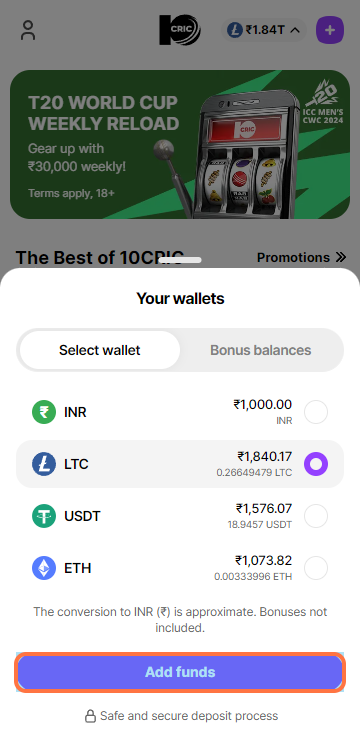Viewport: 360px width, 740px height.
Task: Select the INR wallet radio button
Action: coord(316,412)
